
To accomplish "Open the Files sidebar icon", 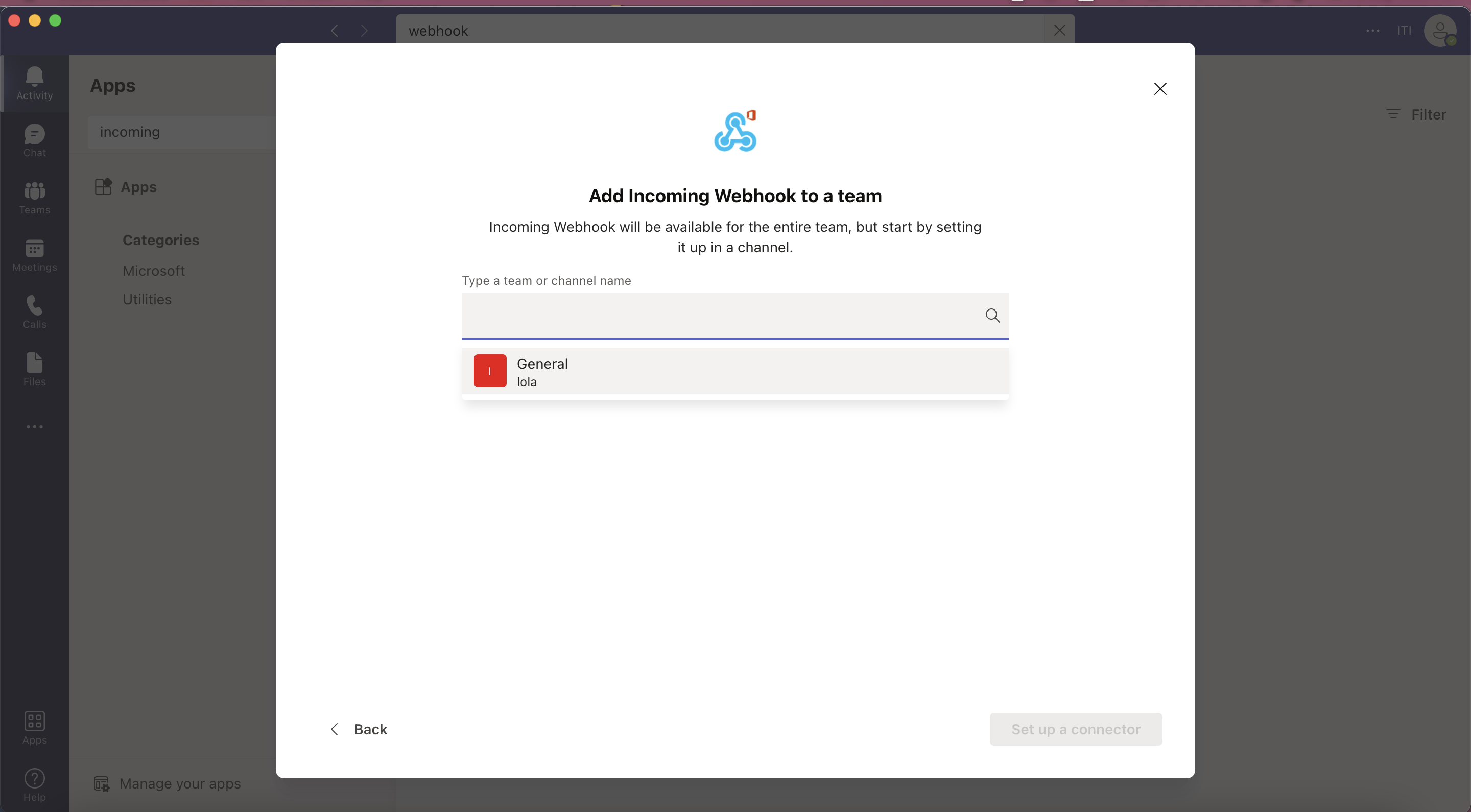I will [x=34, y=368].
